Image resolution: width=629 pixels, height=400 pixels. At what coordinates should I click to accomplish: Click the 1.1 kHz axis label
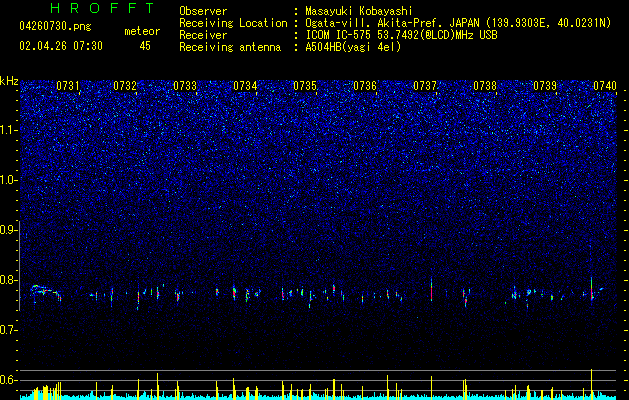pyautogui.click(x=8, y=130)
